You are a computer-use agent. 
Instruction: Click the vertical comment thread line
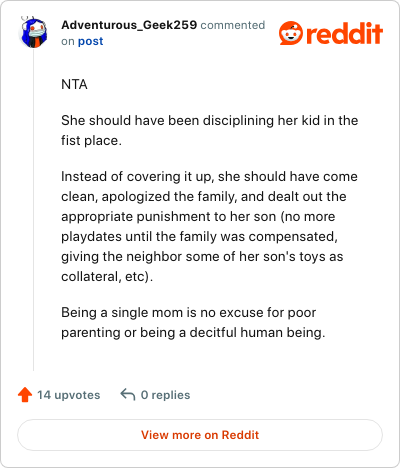coord(33,210)
